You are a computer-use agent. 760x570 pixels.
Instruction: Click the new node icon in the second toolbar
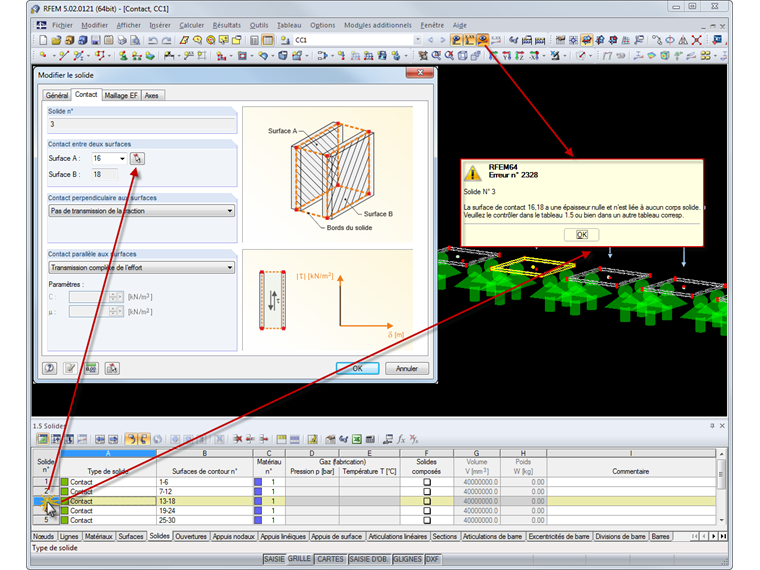43,56
